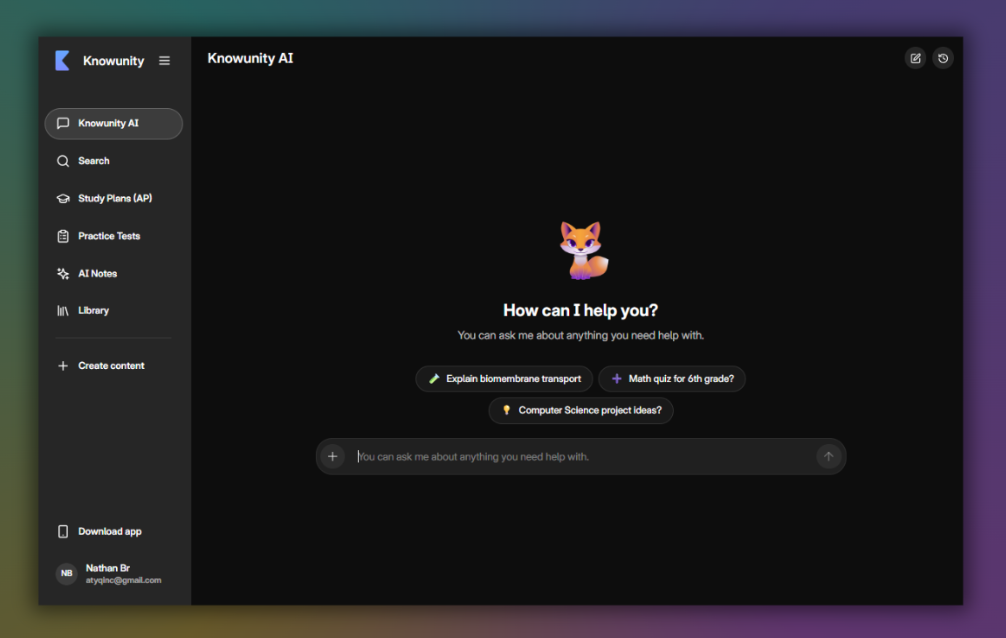Viewport: 1006px width, 638px height.
Task: Collapse the sidebar with the hamburger icon
Action: (x=164, y=60)
